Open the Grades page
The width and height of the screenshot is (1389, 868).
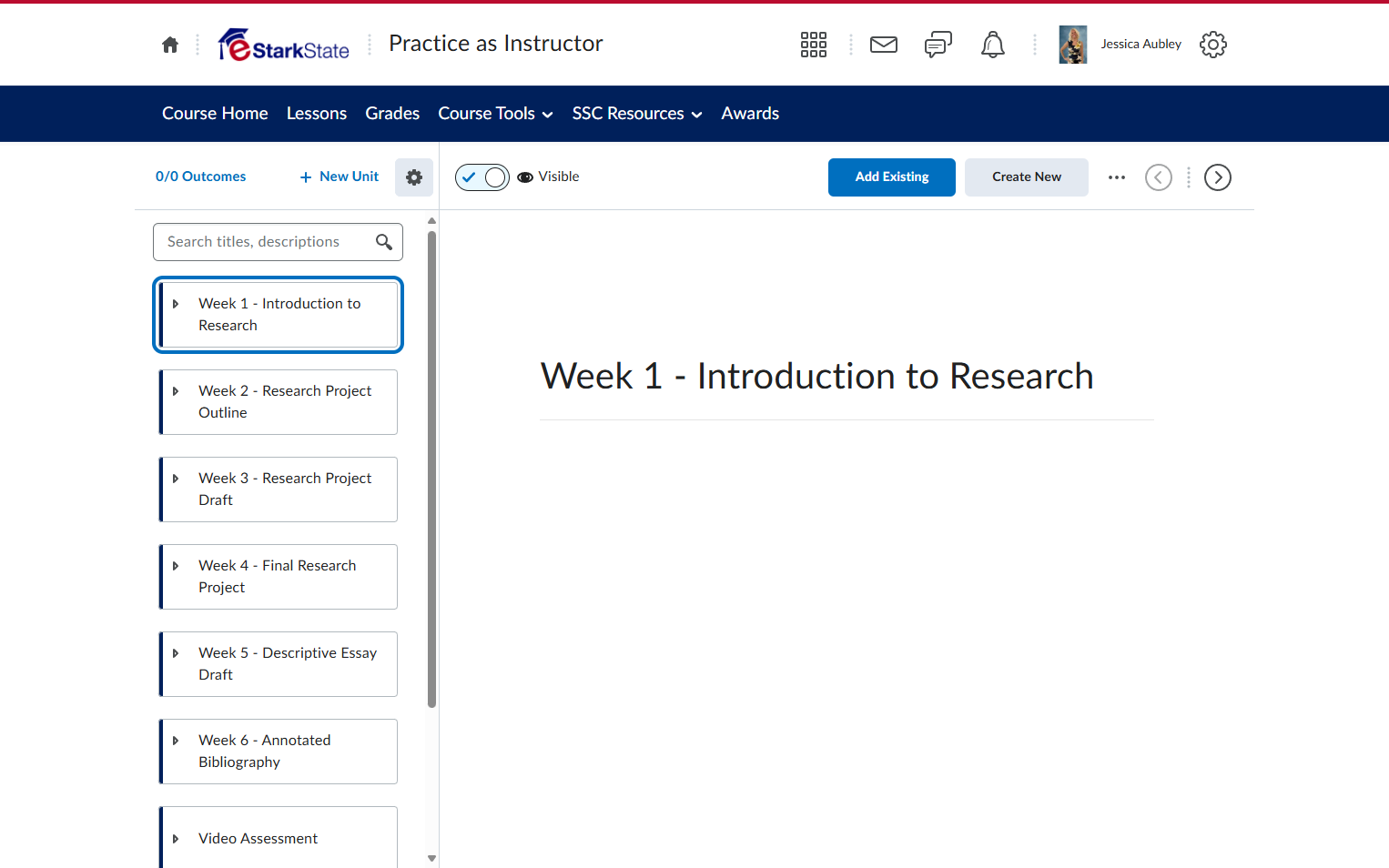[392, 114]
